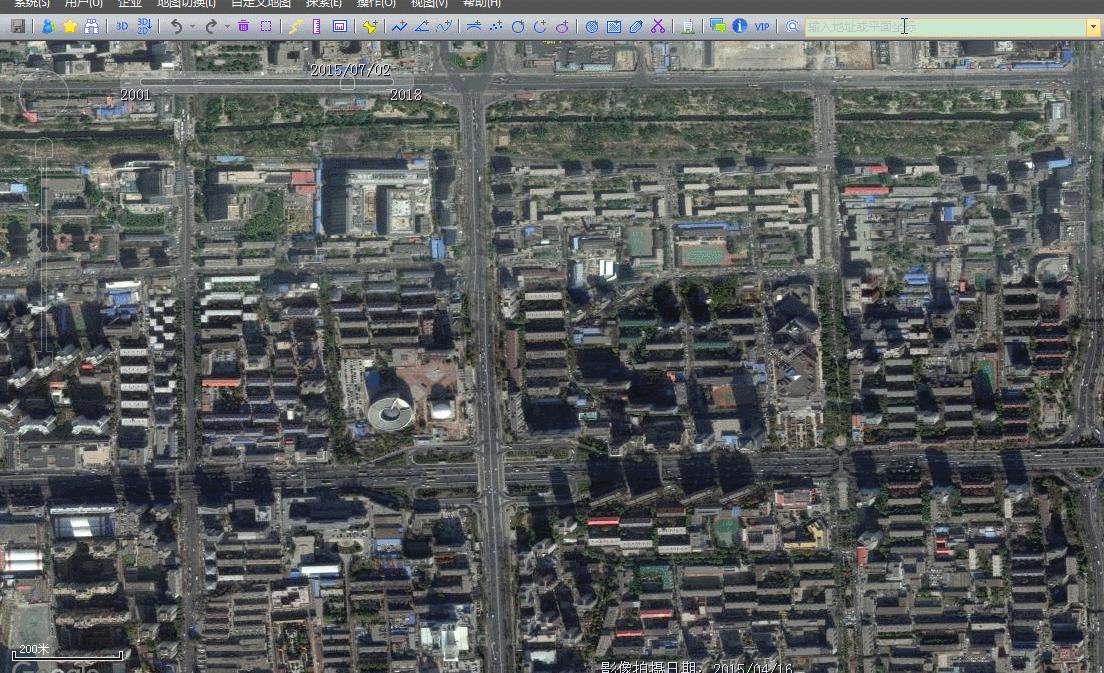Select the filled polygon pencil tool
This screenshot has width=1104, height=673.
(x=636, y=27)
